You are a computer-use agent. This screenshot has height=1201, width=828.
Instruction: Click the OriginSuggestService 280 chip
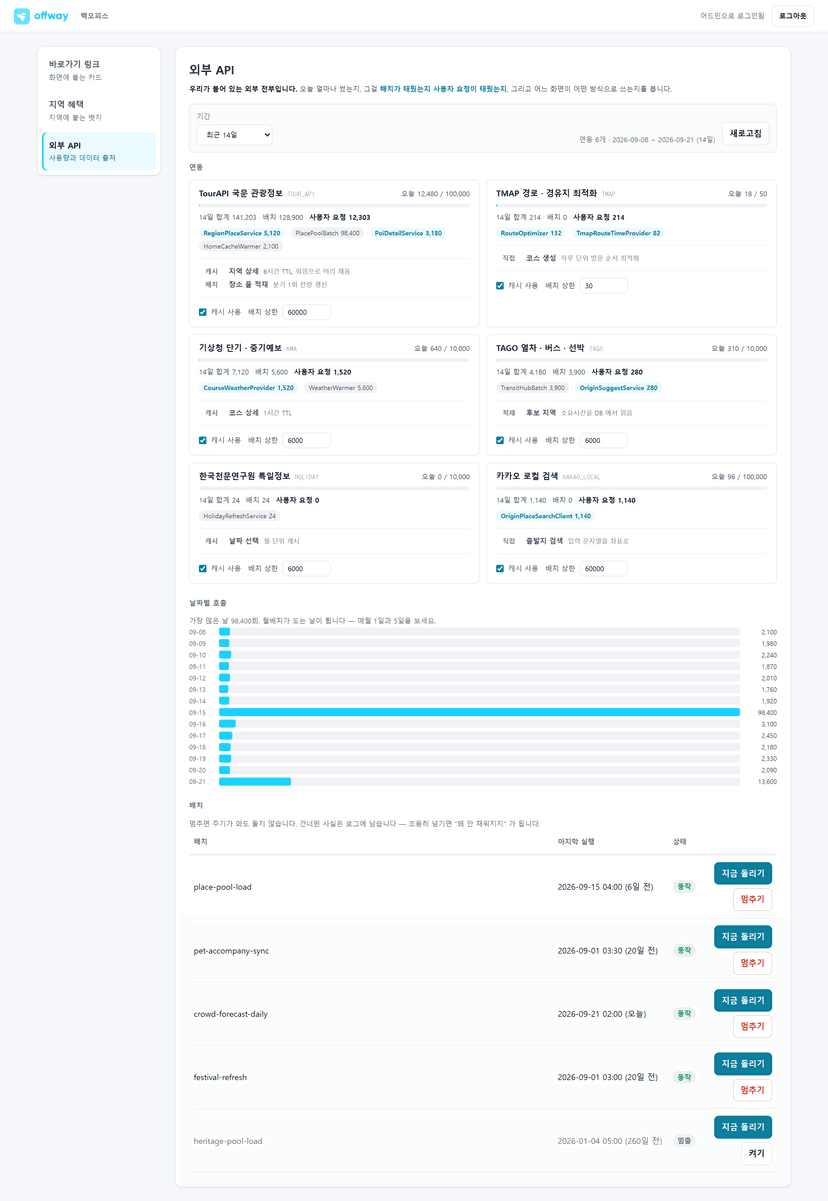[619, 388]
